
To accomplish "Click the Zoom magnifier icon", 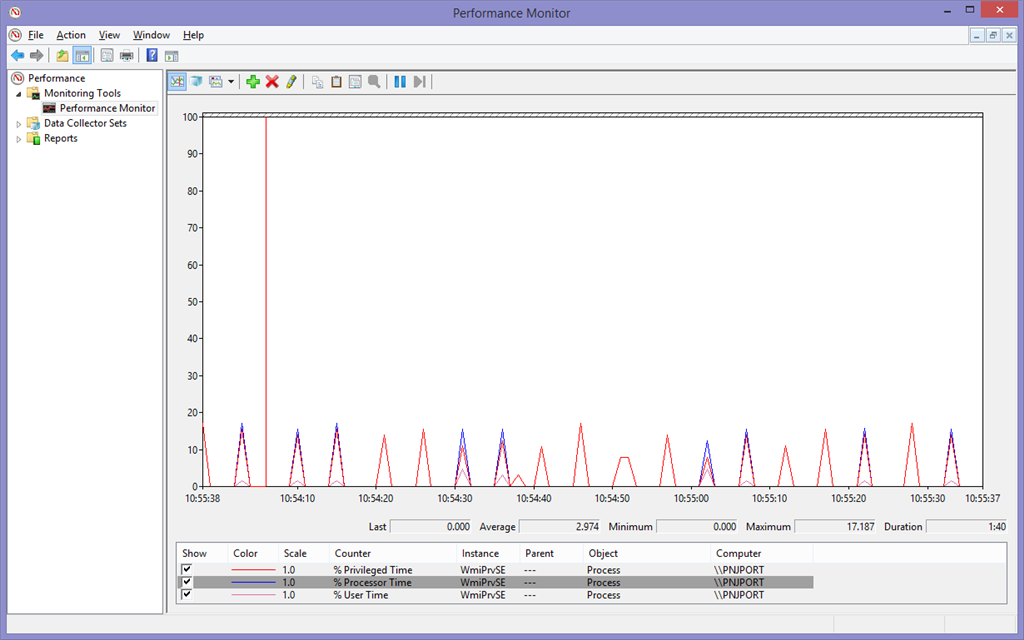I will pos(374,82).
